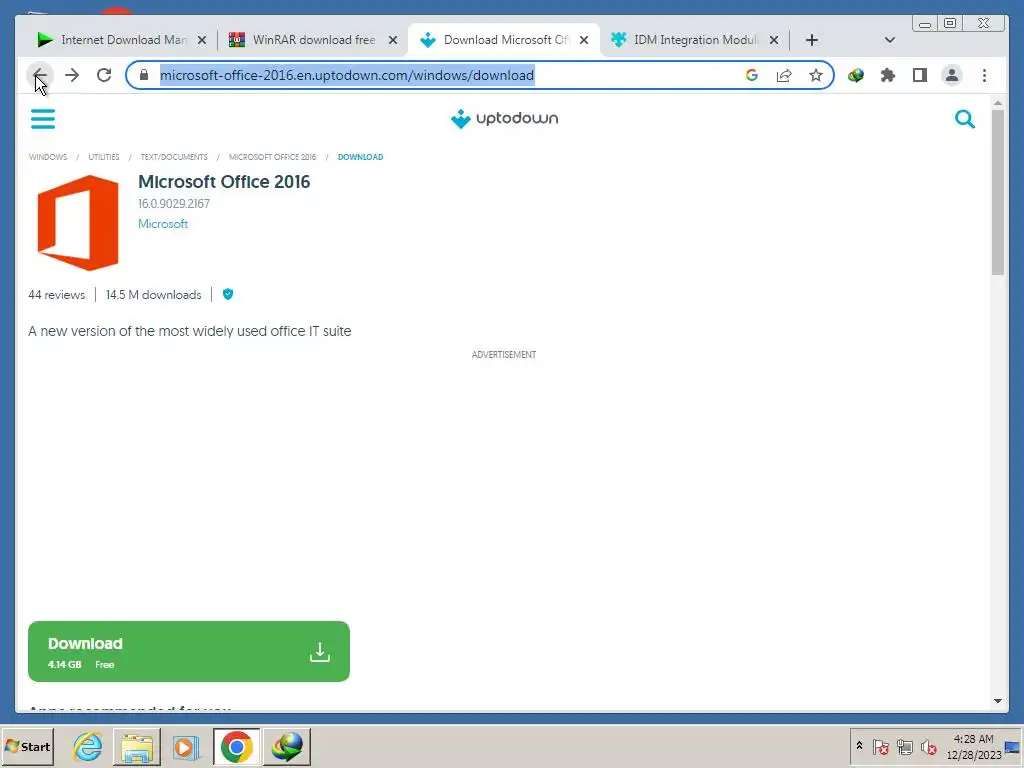This screenshot has width=1024, height=768.
Task: Click the Microsoft Office 2016 heading
Action: [224, 182]
